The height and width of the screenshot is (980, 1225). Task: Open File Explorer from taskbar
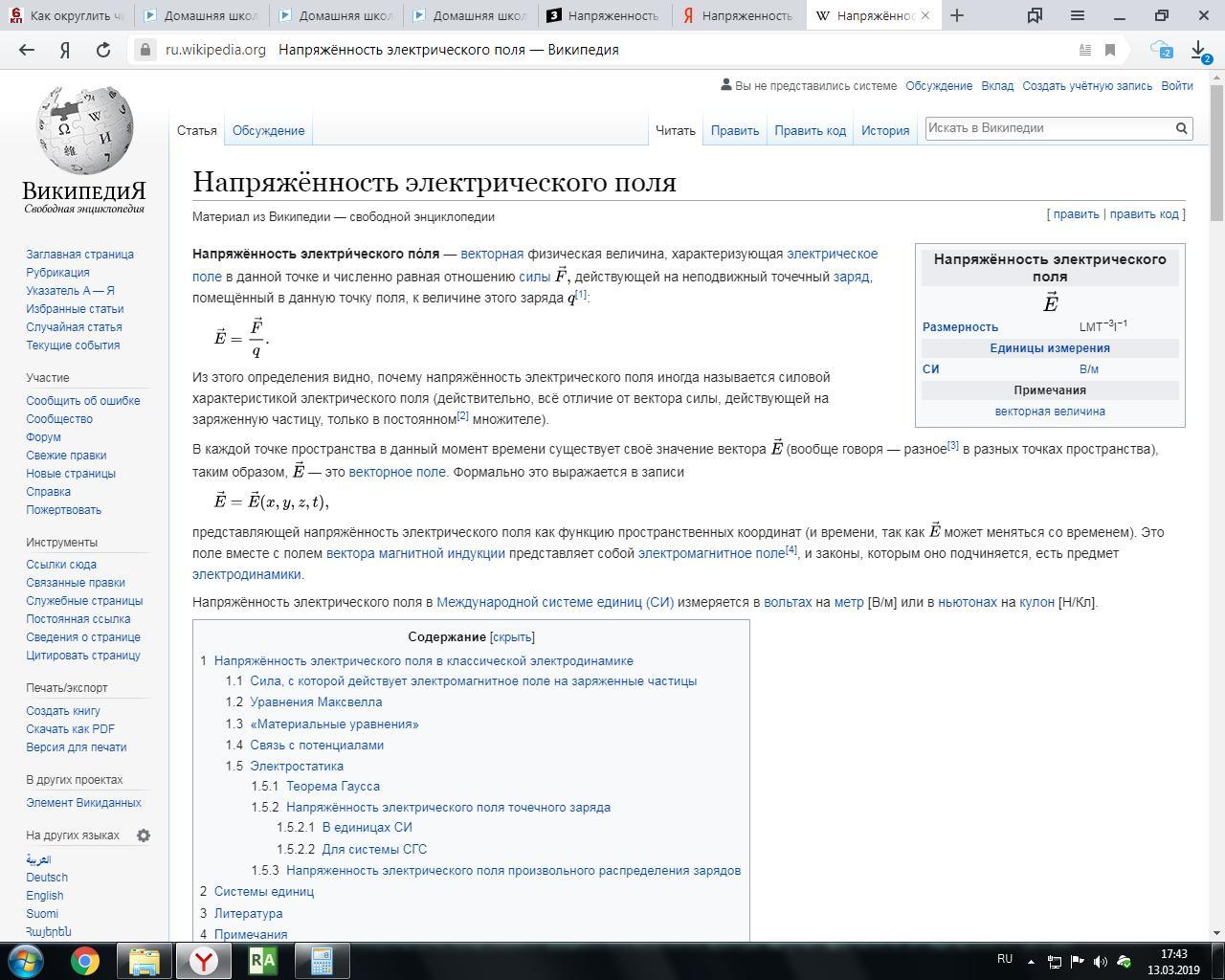click(x=145, y=960)
